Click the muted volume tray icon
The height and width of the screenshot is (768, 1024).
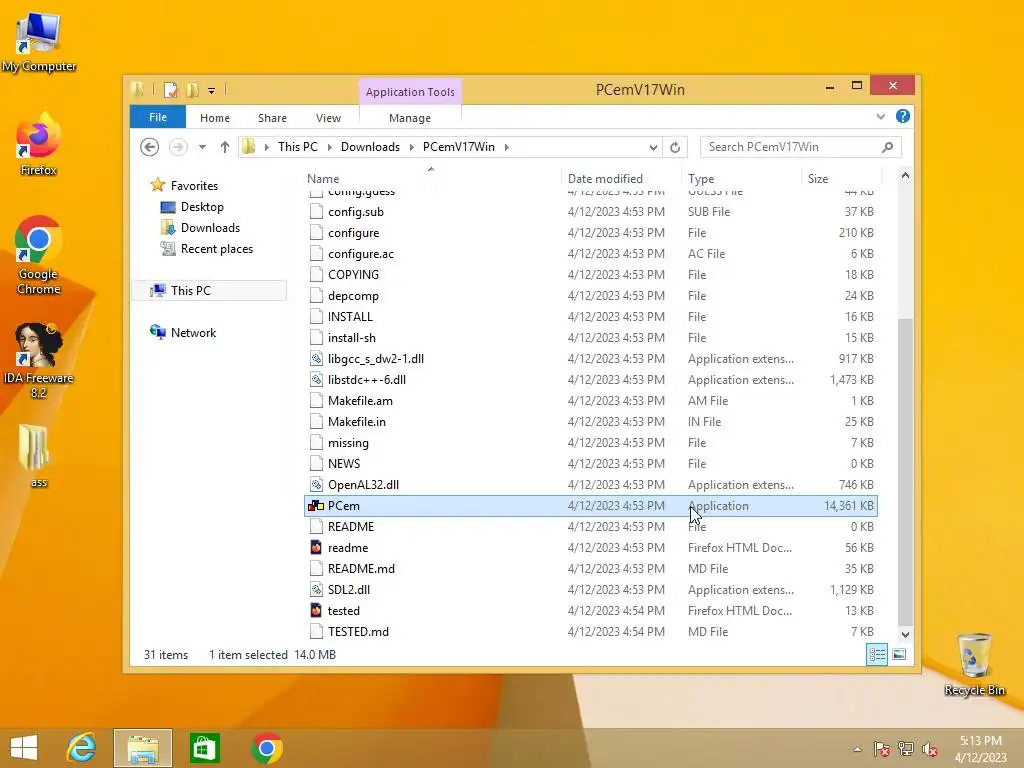point(930,749)
